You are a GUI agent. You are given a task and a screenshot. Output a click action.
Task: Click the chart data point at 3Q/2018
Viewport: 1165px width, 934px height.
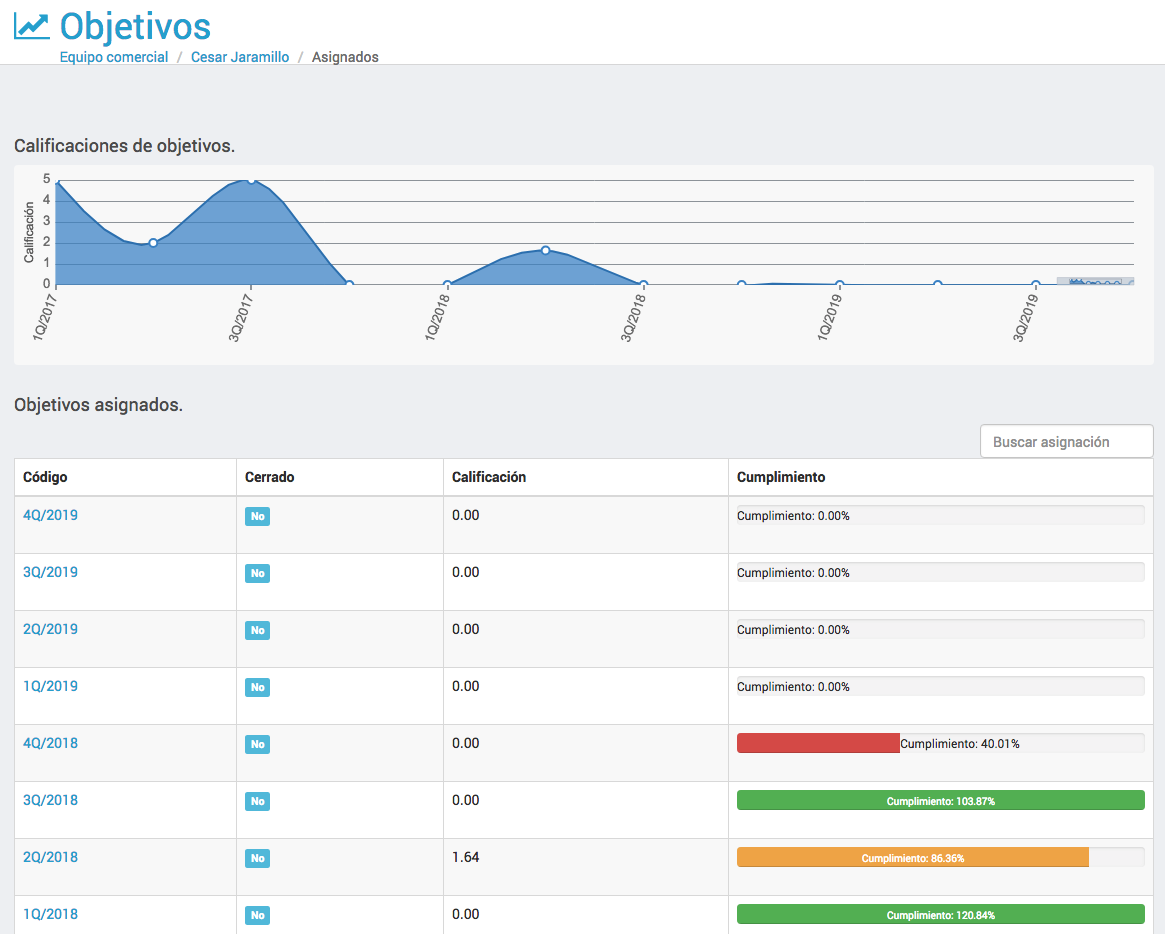pos(643,284)
